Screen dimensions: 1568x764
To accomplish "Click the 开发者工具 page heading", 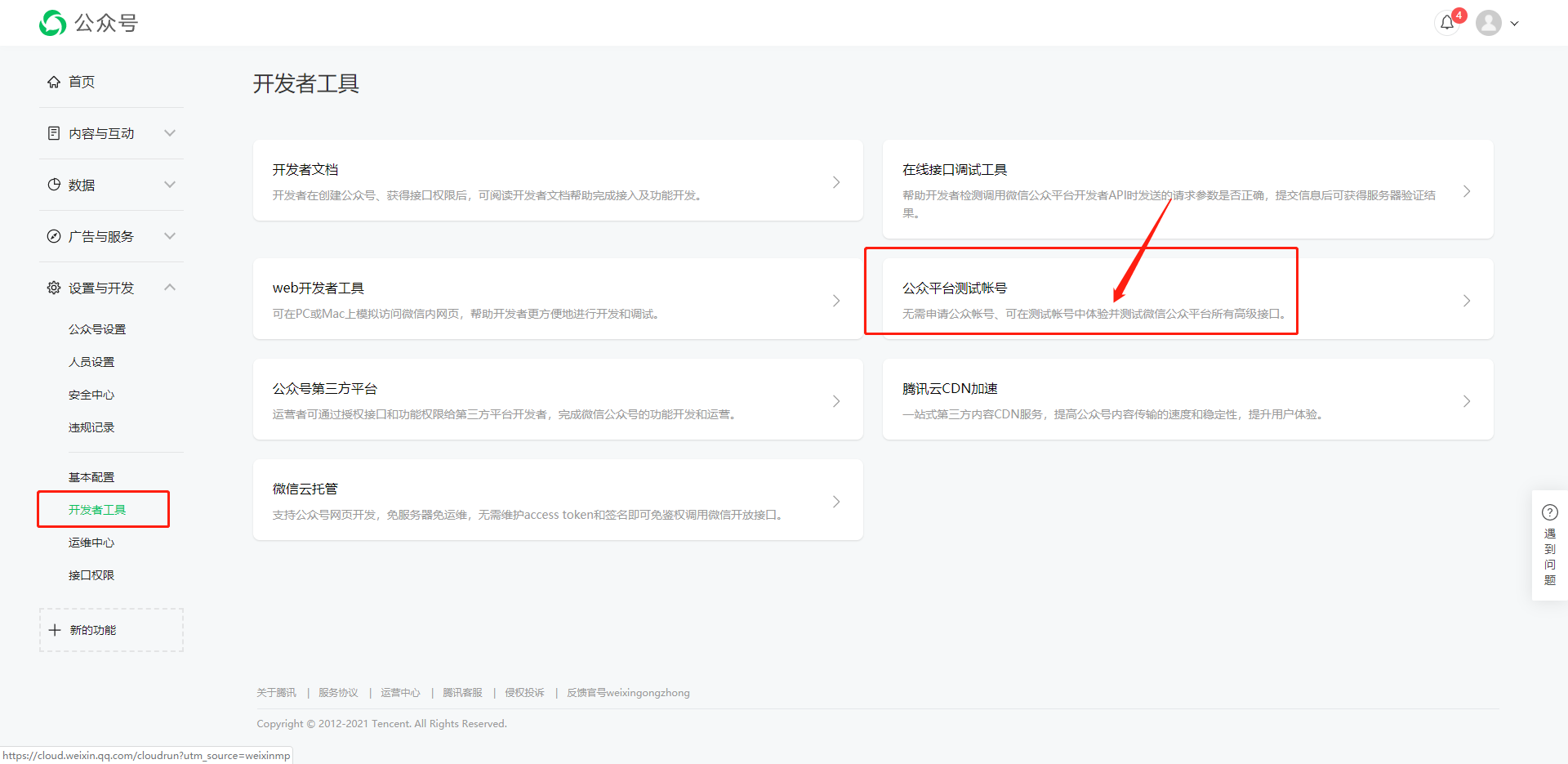I will point(306,83).
